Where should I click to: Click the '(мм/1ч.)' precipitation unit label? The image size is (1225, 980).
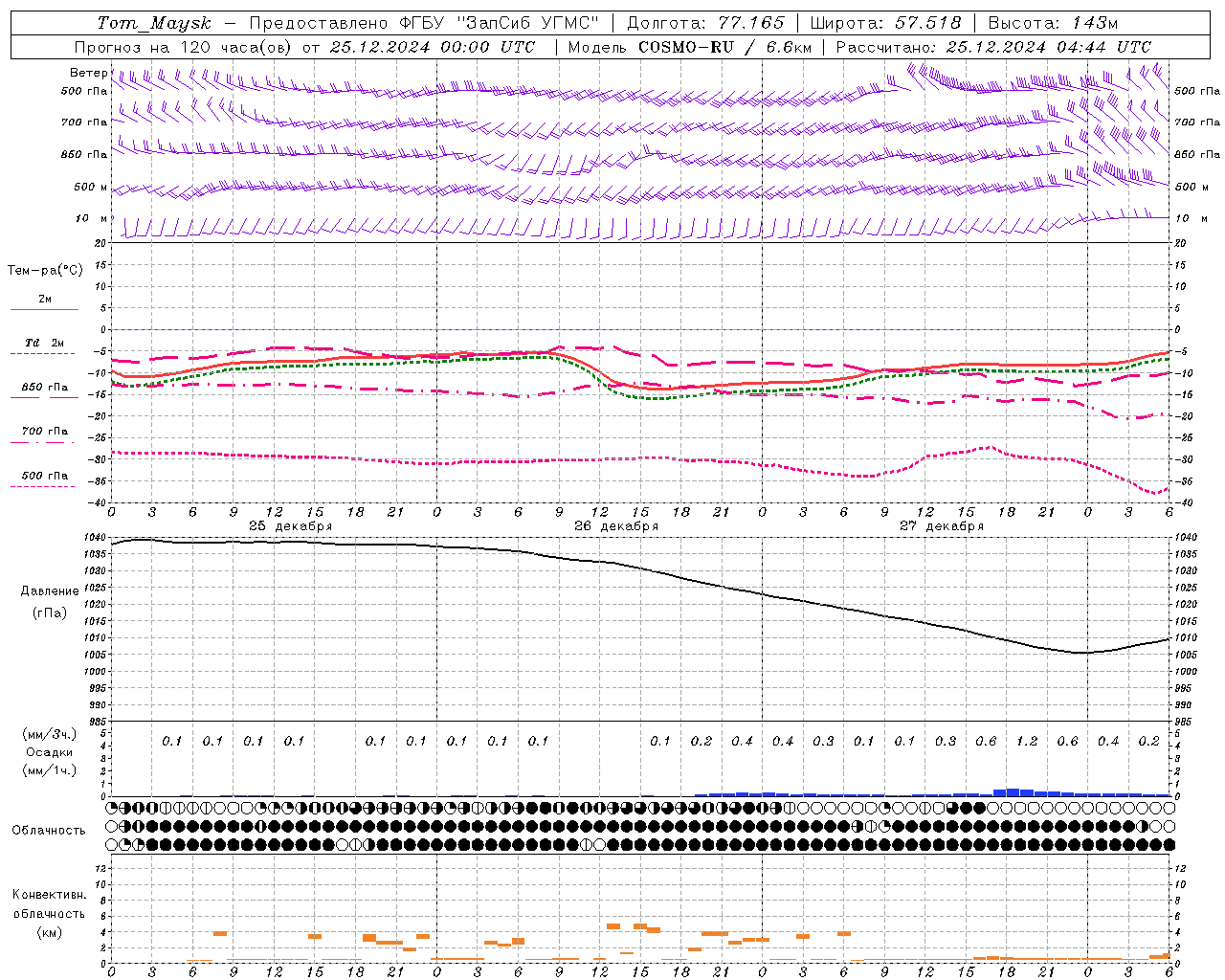(x=49, y=770)
